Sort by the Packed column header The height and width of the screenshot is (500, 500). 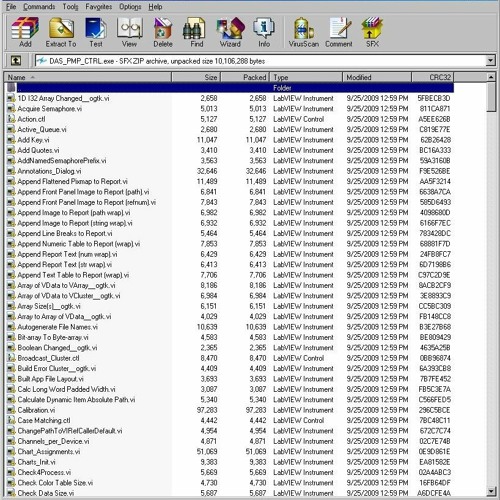(x=245, y=77)
